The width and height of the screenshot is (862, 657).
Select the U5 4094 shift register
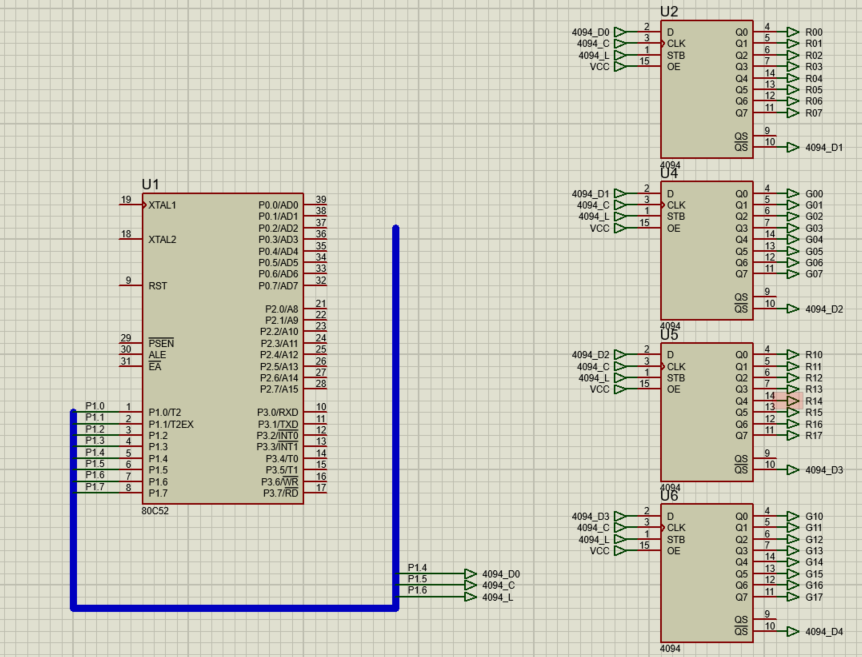pos(705,410)
